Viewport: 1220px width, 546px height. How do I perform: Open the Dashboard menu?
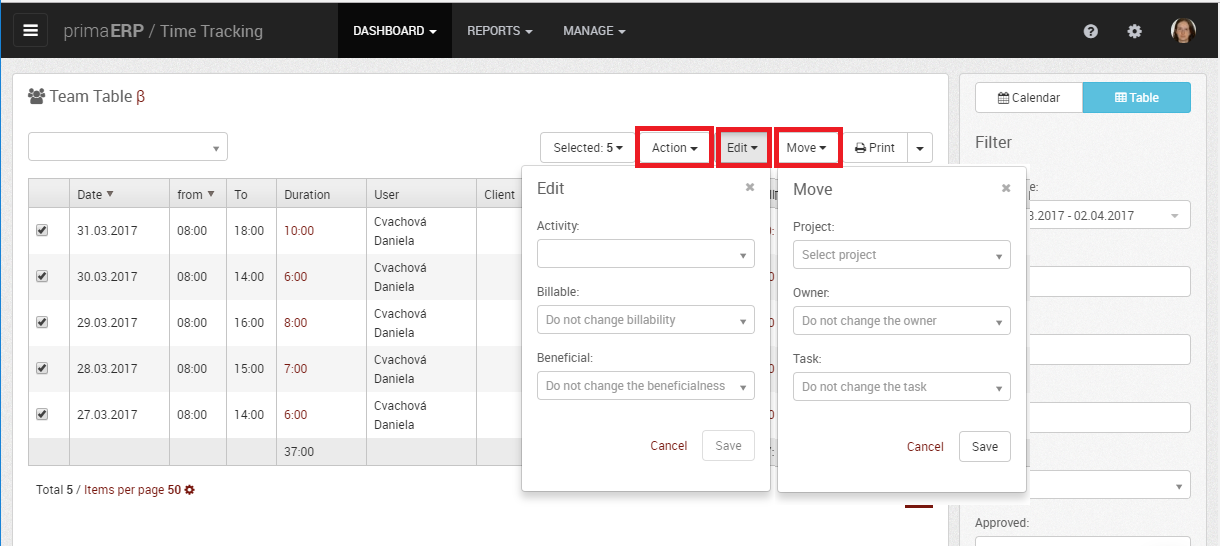[x=395, y=31]
